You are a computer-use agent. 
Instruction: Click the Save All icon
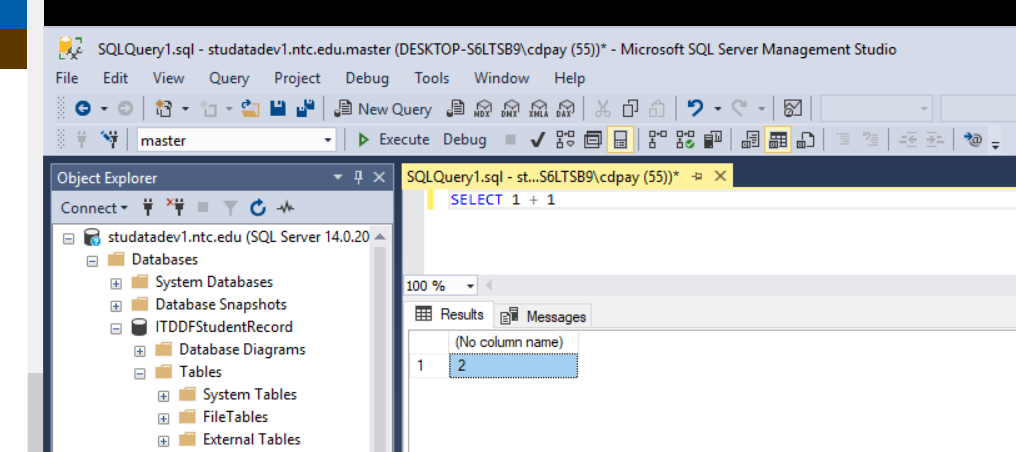[305, 109]
